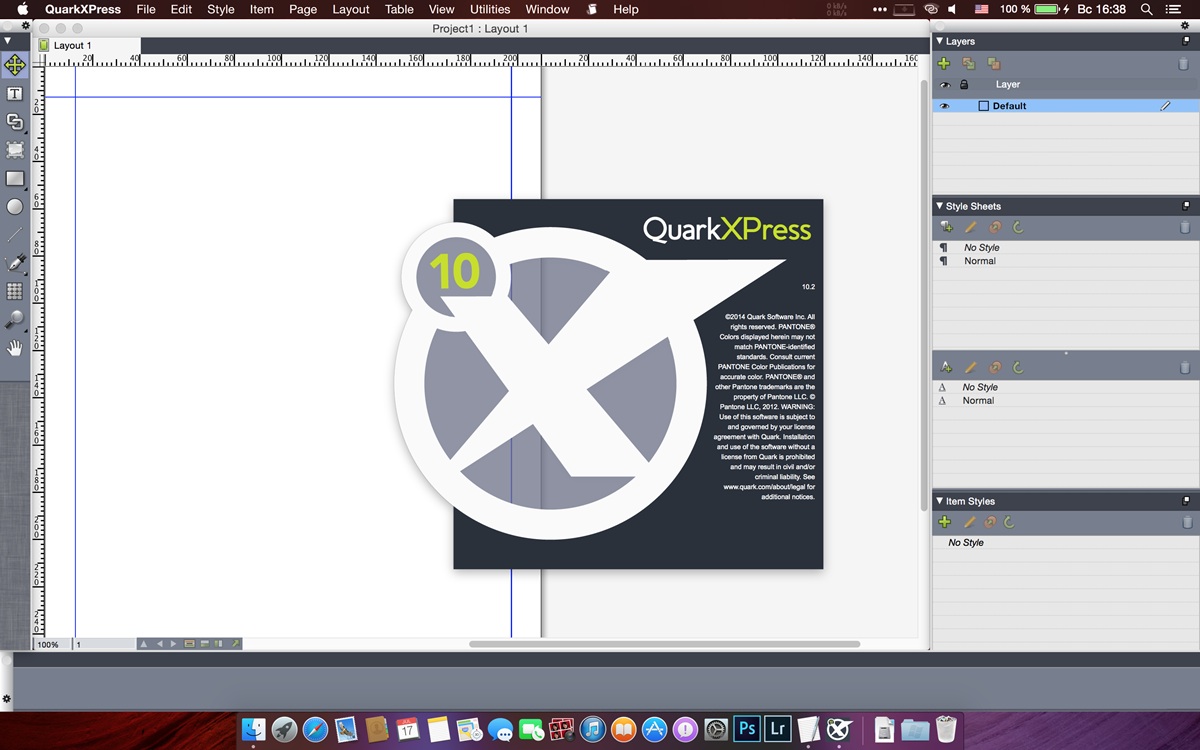Go to next page arrow
The image size is (1200, 750).
(x=173, y=644)
